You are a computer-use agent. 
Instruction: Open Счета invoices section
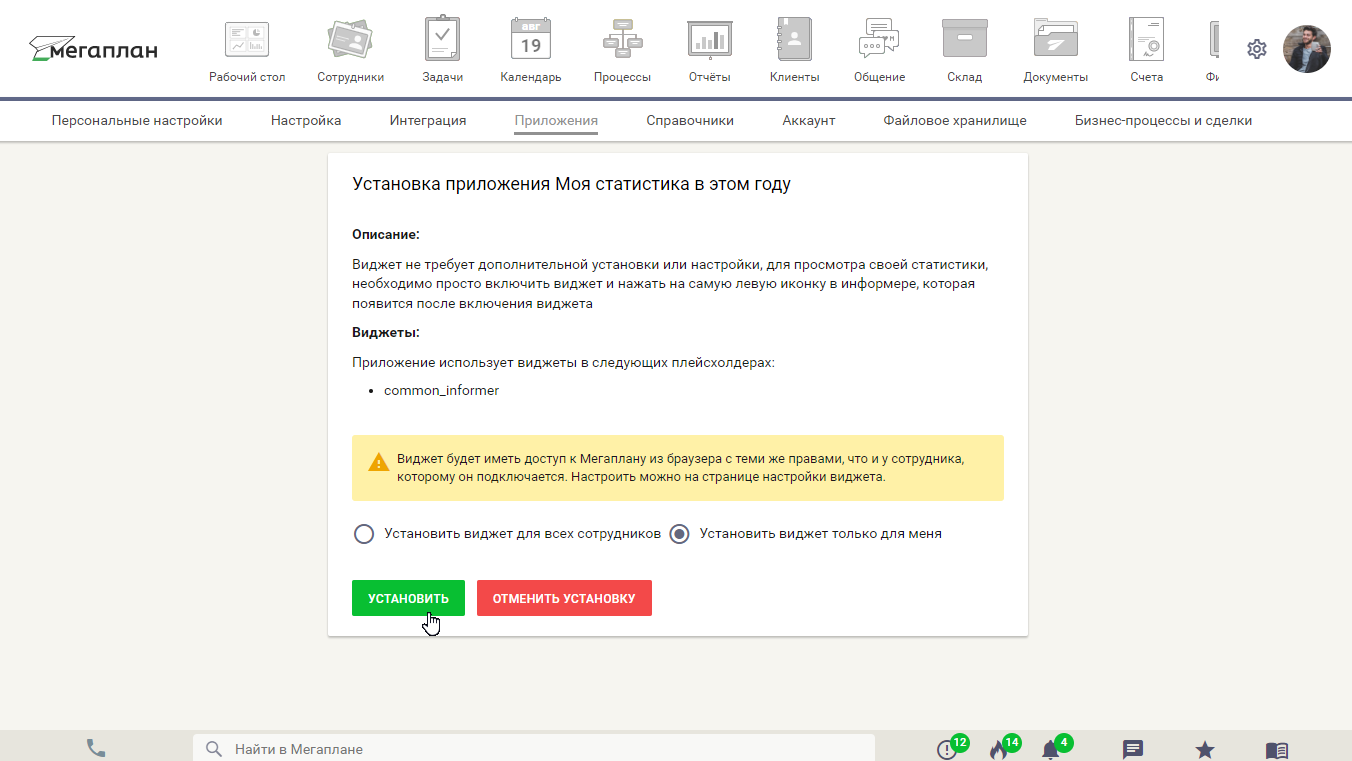point(1147,50)
